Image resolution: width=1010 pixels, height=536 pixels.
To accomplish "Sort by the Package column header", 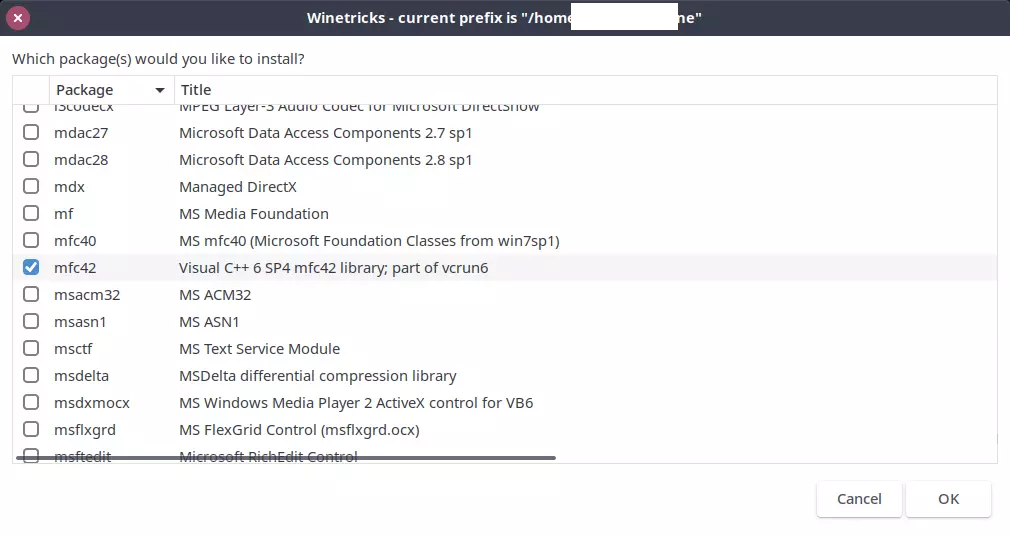I will tap(111, 90).
